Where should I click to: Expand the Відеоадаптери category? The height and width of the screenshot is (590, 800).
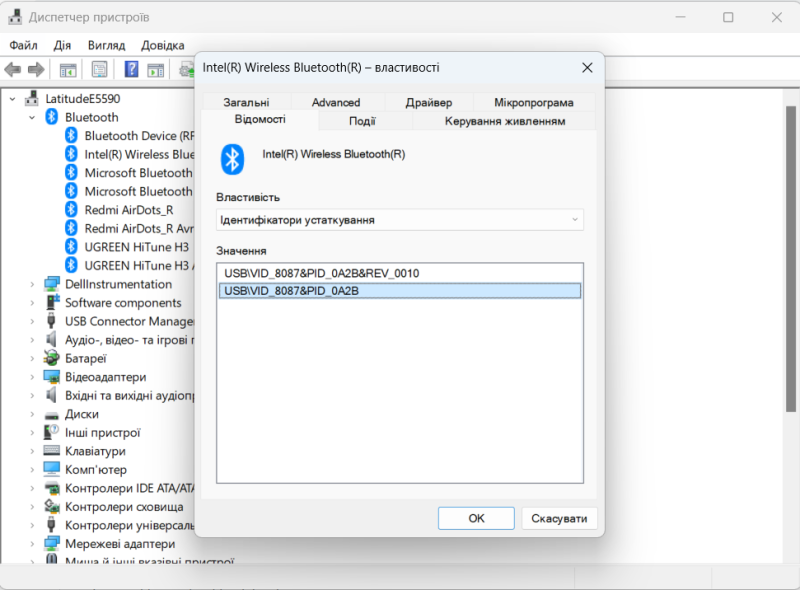pyautogui.click(x=32, y=377)
